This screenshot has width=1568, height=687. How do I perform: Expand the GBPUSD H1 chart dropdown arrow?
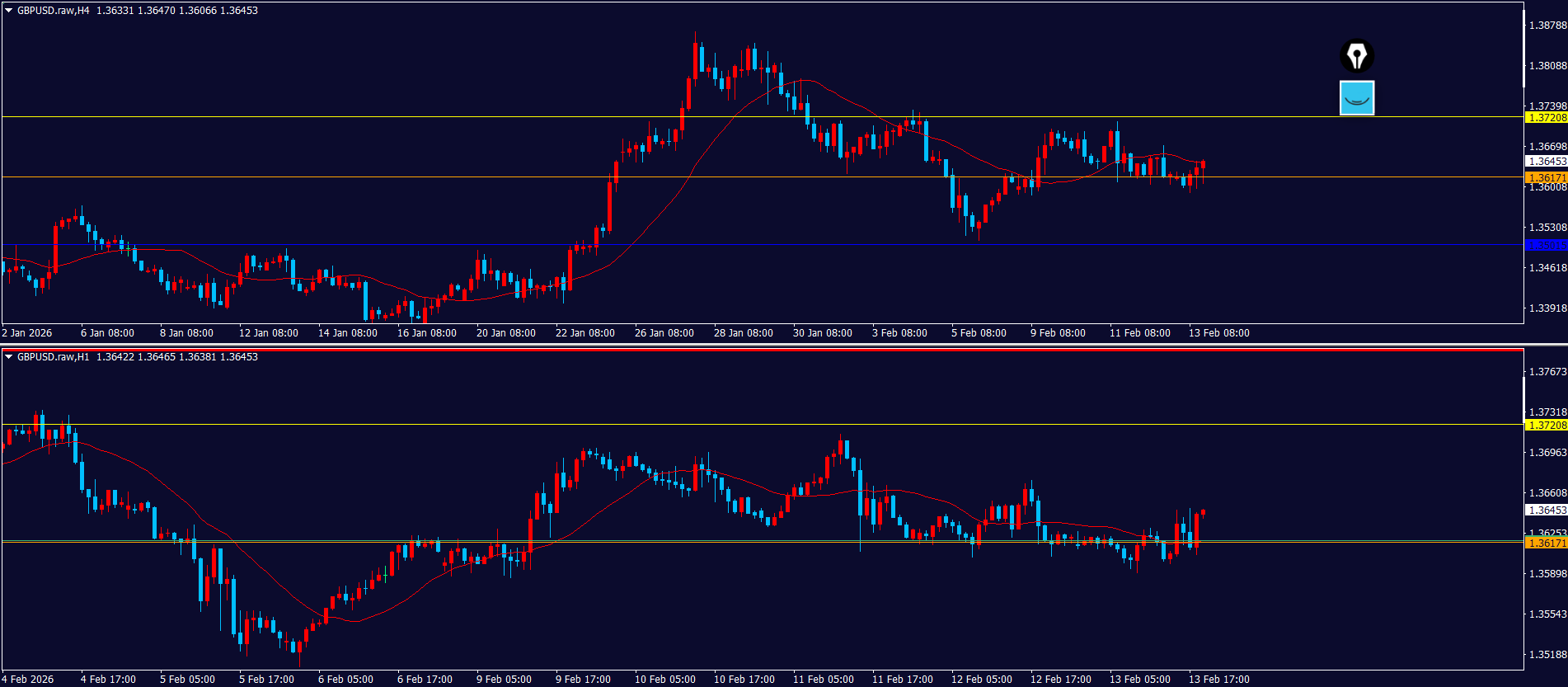(x=8, y=357)
